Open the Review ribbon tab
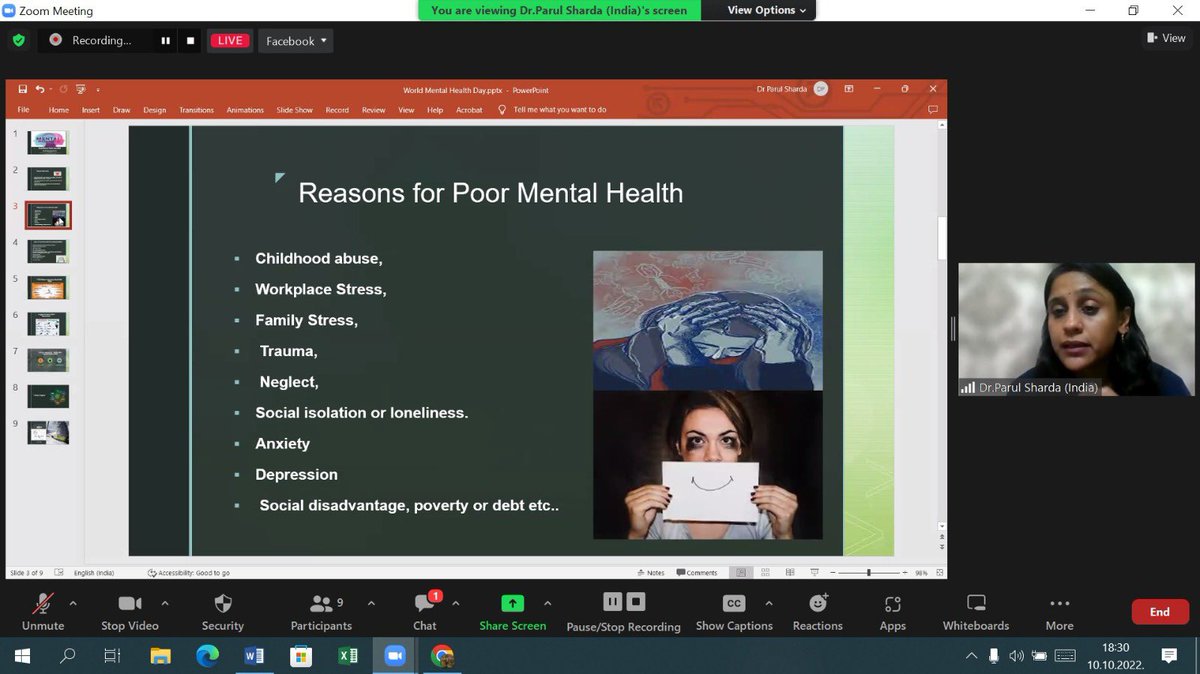The width and height of the screenshot is (1200, 674). [x=373, y=110]
